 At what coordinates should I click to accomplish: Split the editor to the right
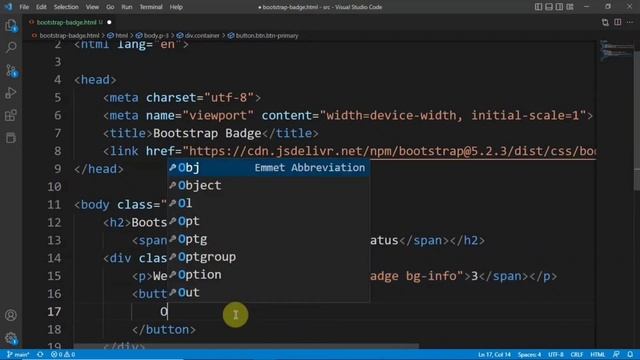(x=618, y=22)
